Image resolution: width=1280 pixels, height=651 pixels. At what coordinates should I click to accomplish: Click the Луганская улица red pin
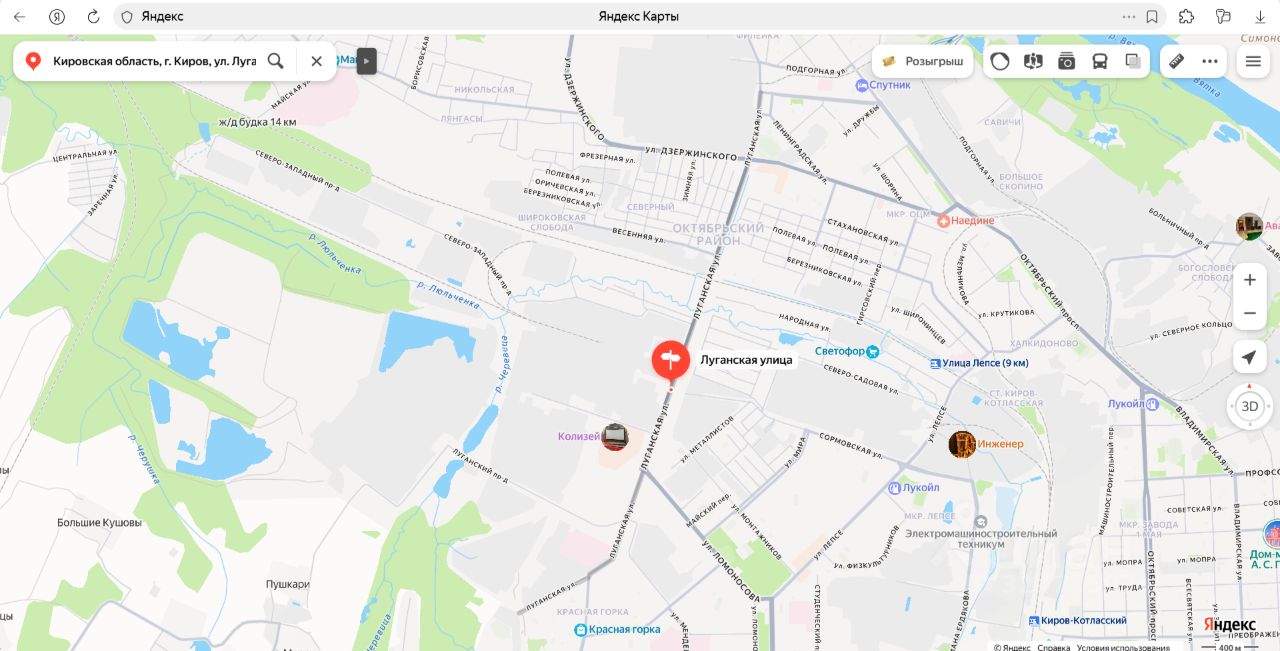click(x=671, y=361)
